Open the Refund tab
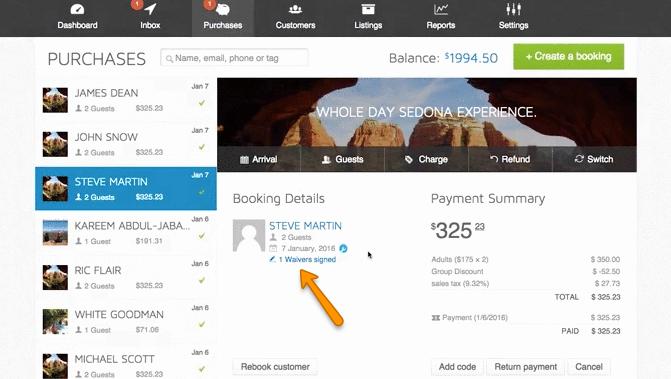671x379 pixels. coord(511,159)
